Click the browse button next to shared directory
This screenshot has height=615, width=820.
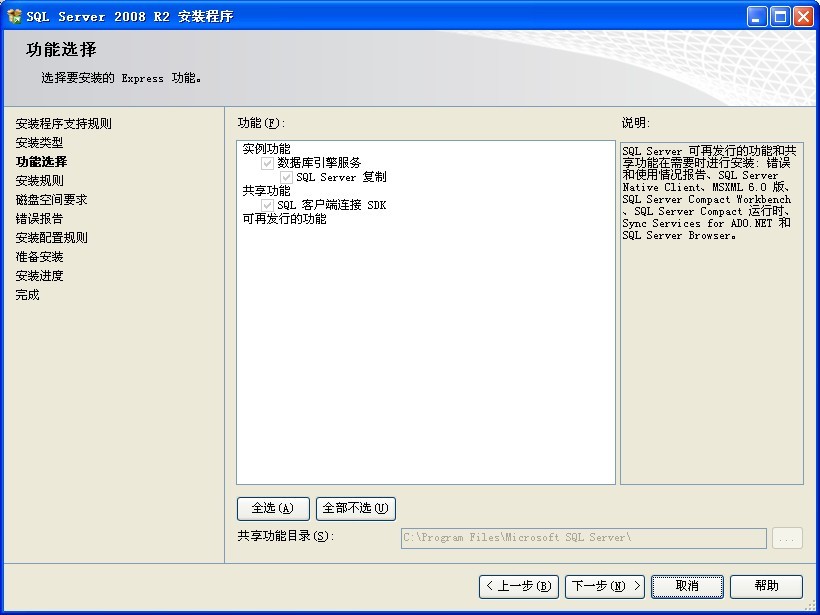787,538
